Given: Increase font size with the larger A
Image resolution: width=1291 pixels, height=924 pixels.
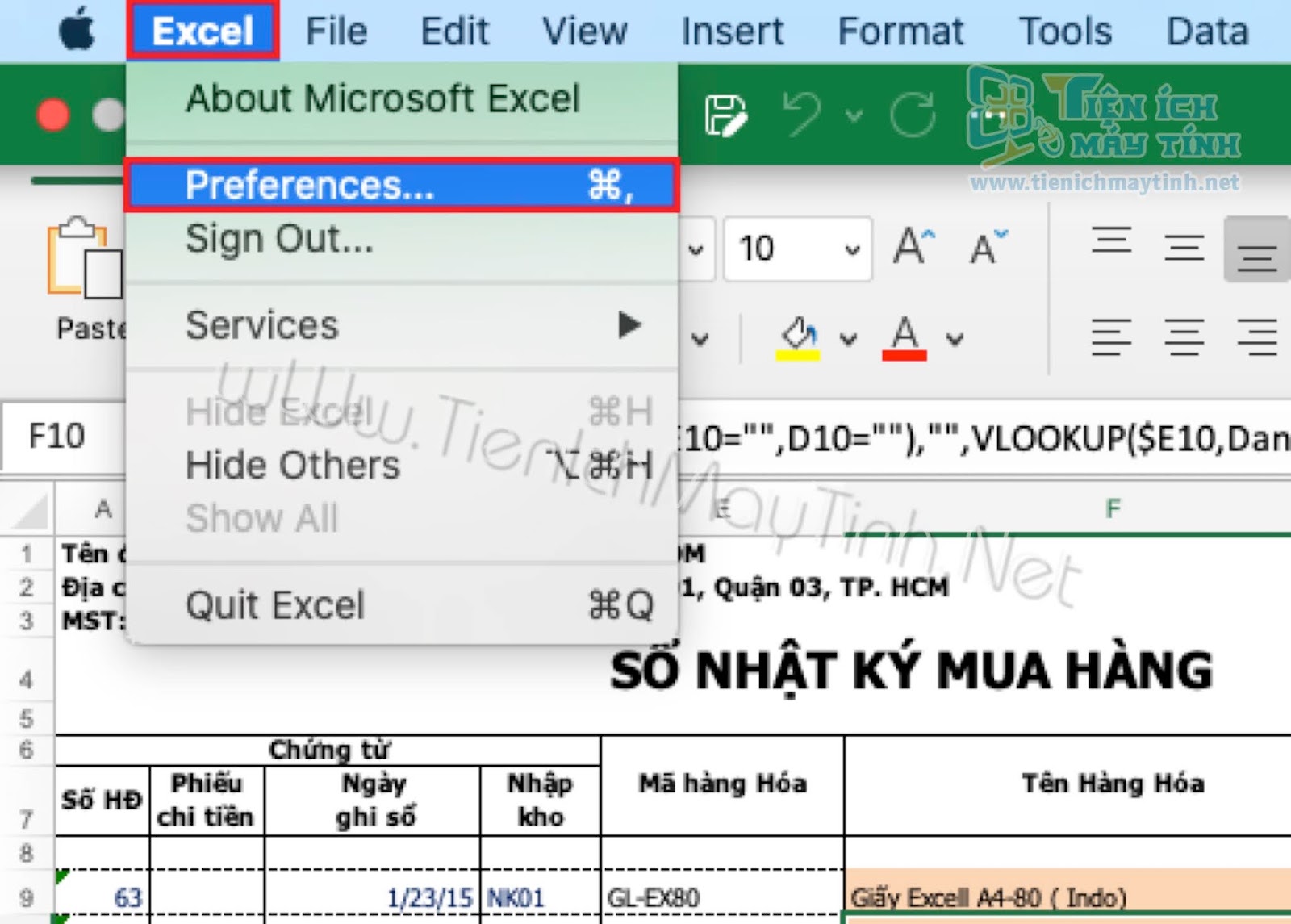Looking at the screenshot, I should [x=913, y=246].
